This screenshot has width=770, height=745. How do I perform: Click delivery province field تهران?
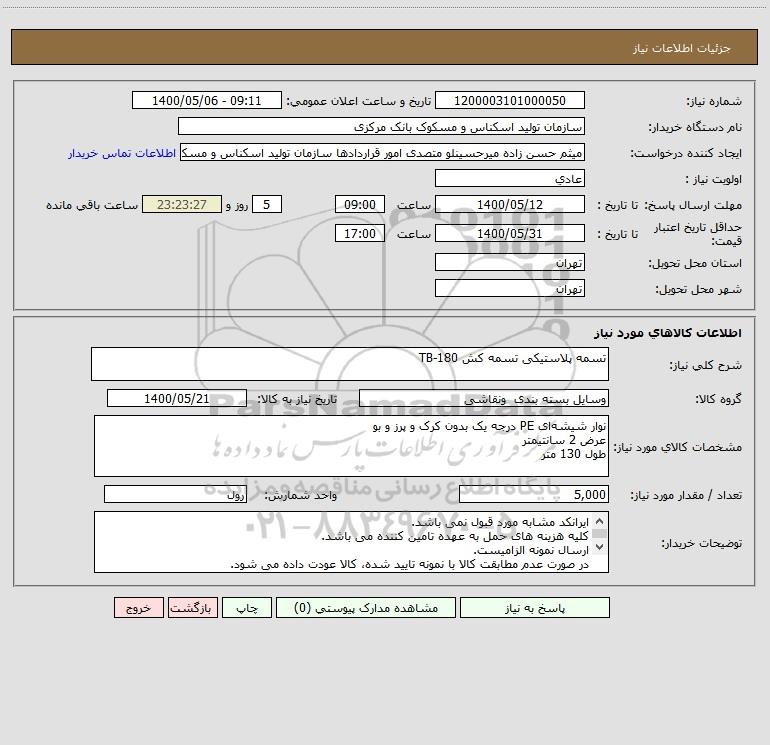coord(510,262)
